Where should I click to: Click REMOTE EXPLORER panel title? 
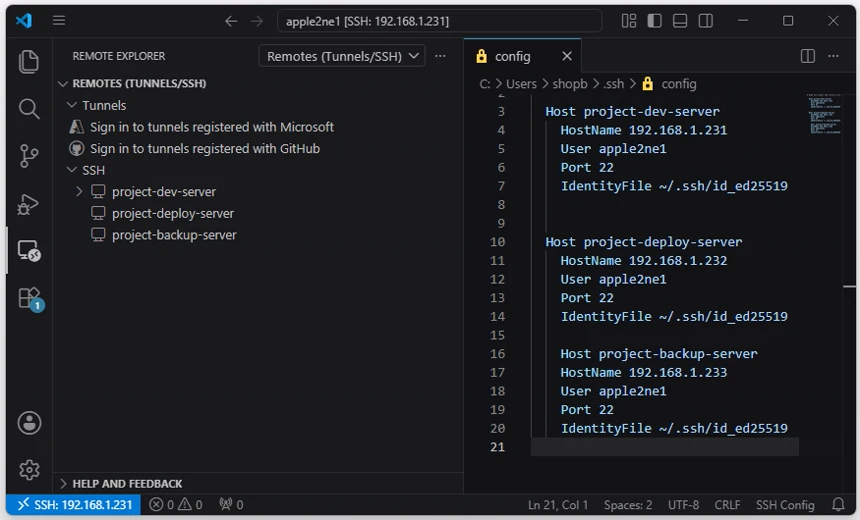[x=118, y=56]
